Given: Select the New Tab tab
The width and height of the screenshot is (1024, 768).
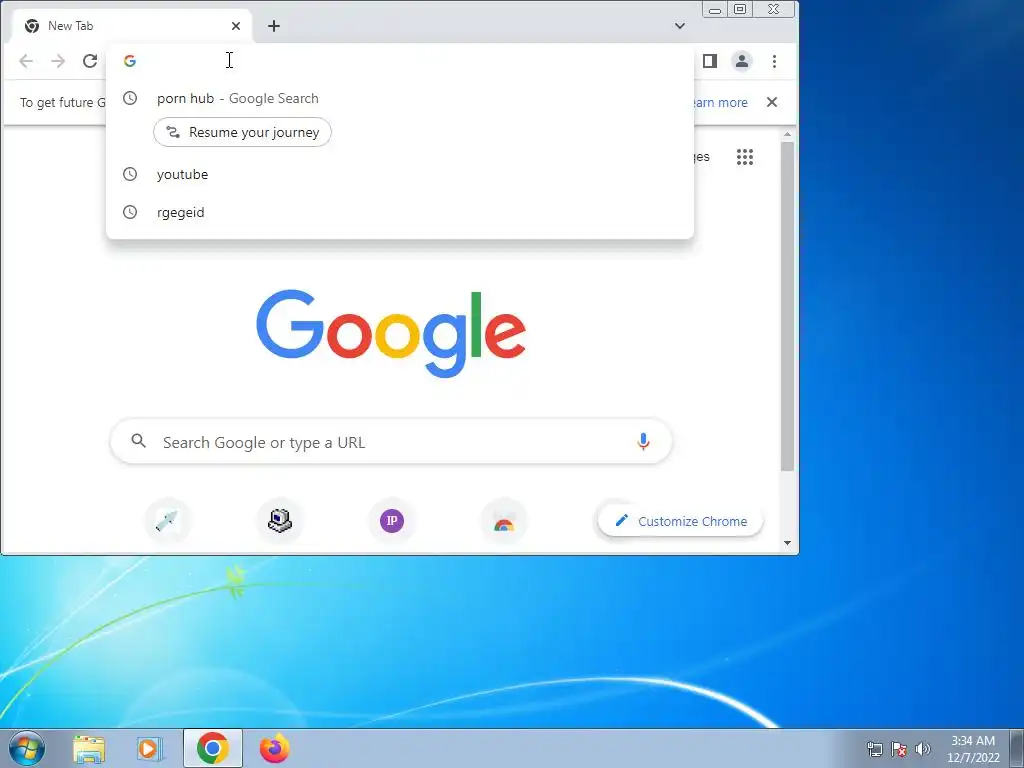Looking at the screenshot, I should click(x=131, y=26).
